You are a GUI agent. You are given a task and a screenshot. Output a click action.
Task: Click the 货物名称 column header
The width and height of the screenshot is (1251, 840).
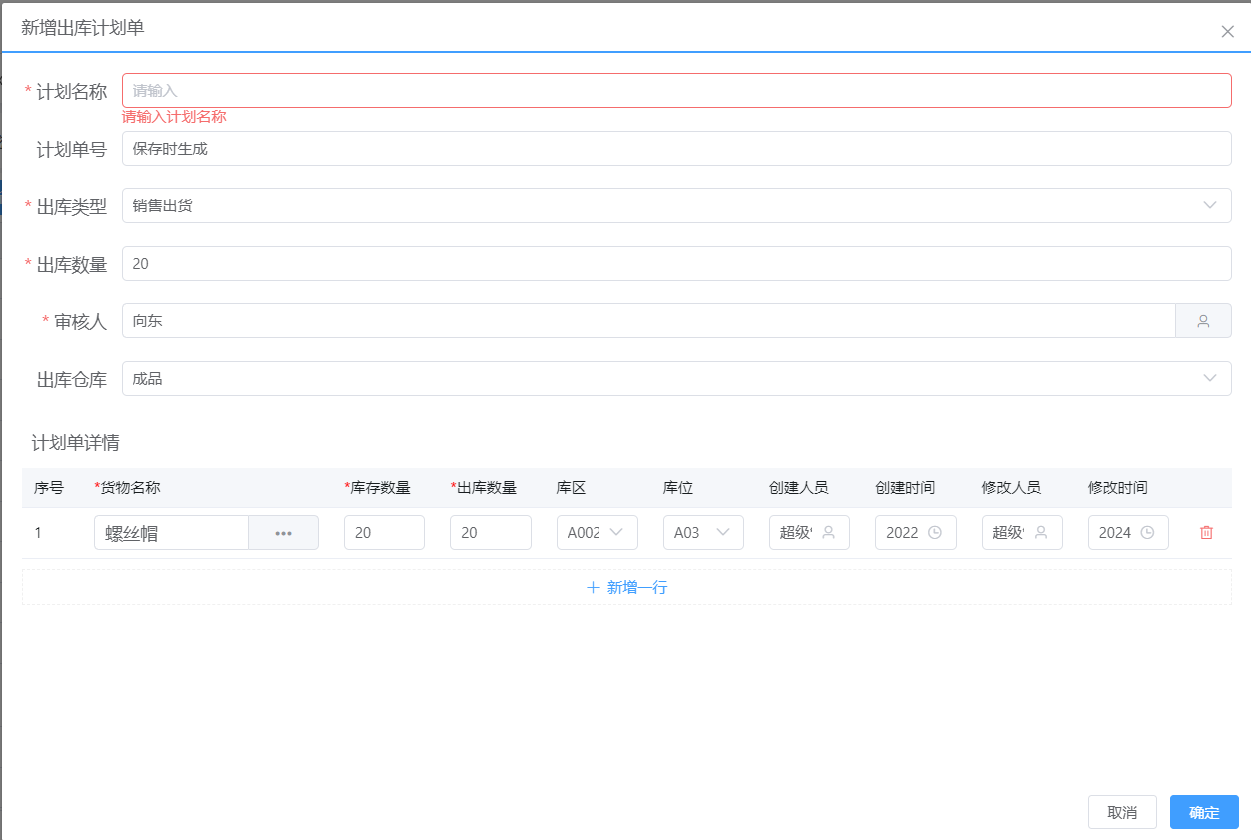[127, 488]
